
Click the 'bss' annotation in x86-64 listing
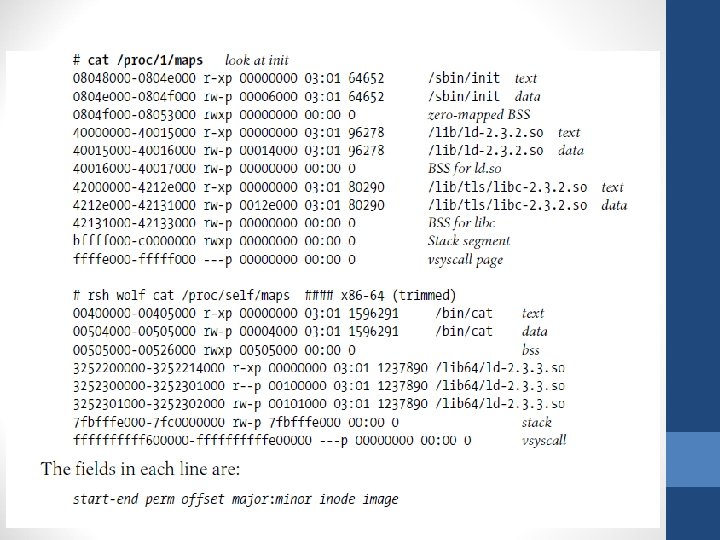tap(530, 350)
